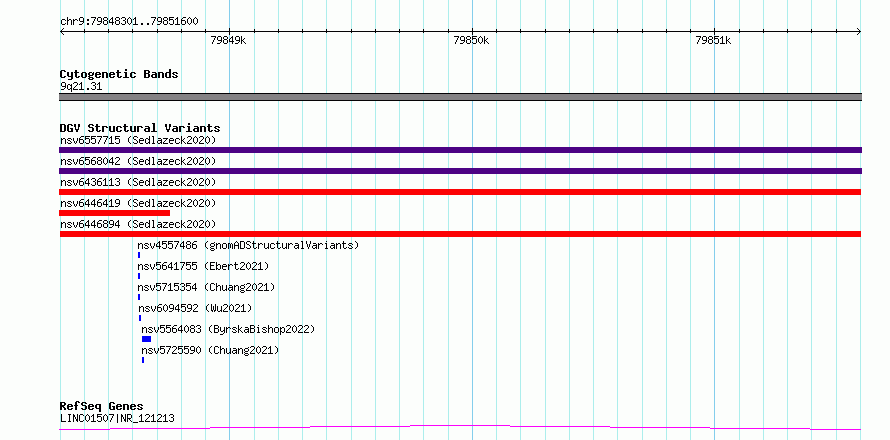Click the 79851k ruler marker
This screenshot has height=440, width=890.
[x=713, y=40]
